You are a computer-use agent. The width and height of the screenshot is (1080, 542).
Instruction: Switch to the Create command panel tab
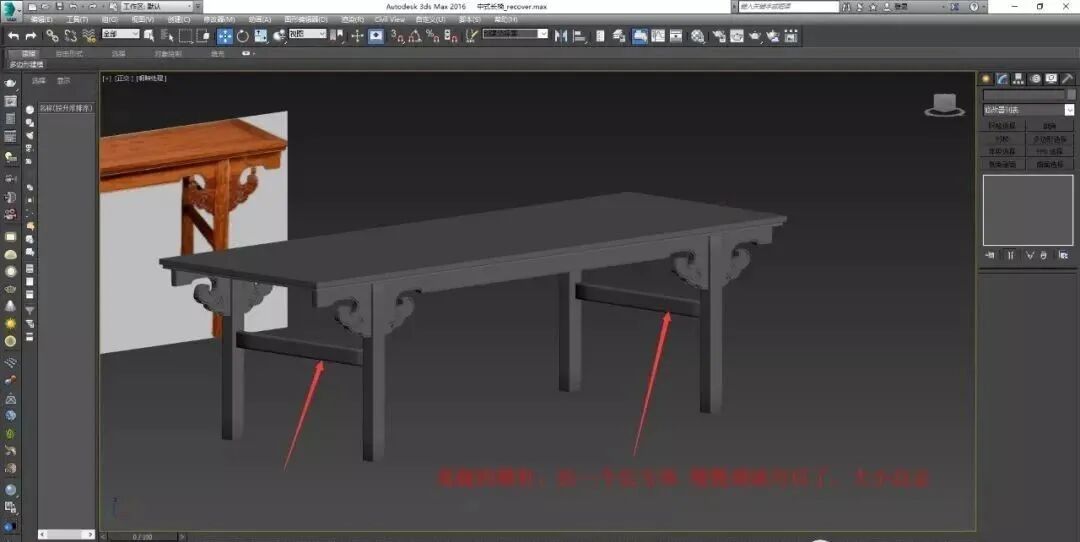tap(986, 79)
